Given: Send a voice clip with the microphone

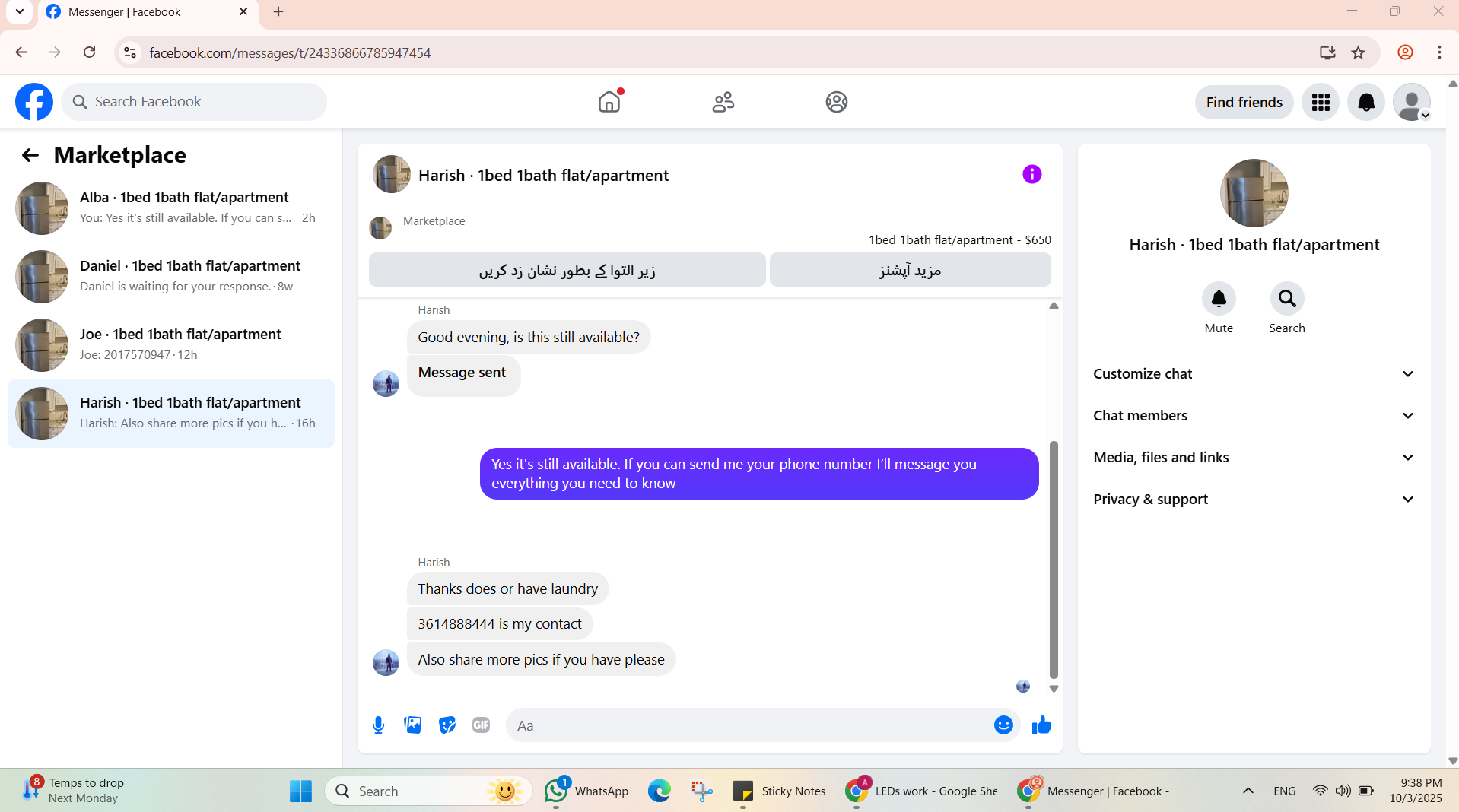Looking at the screenshot, I should (x=379, y=725).
